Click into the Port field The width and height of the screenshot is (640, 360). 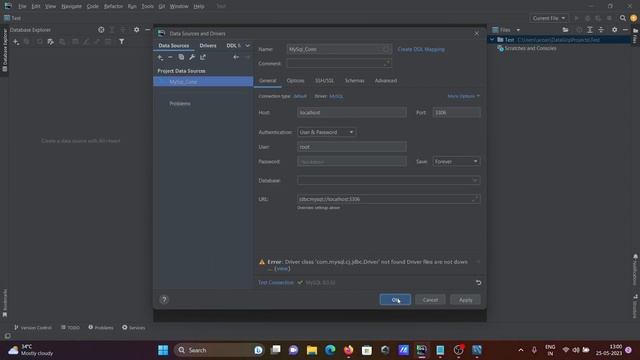[456, 113]
